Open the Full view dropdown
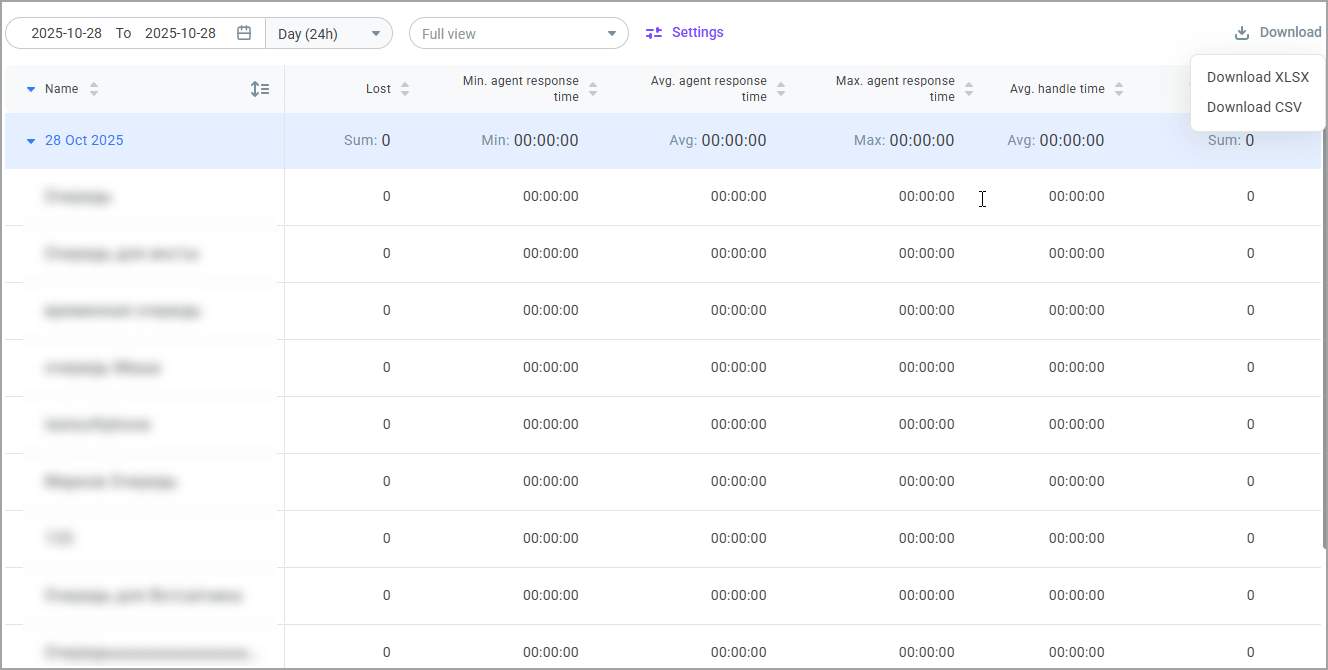The height and width of the screenshot is (670, 1328). pyautogui.click(x=518, y=33)
